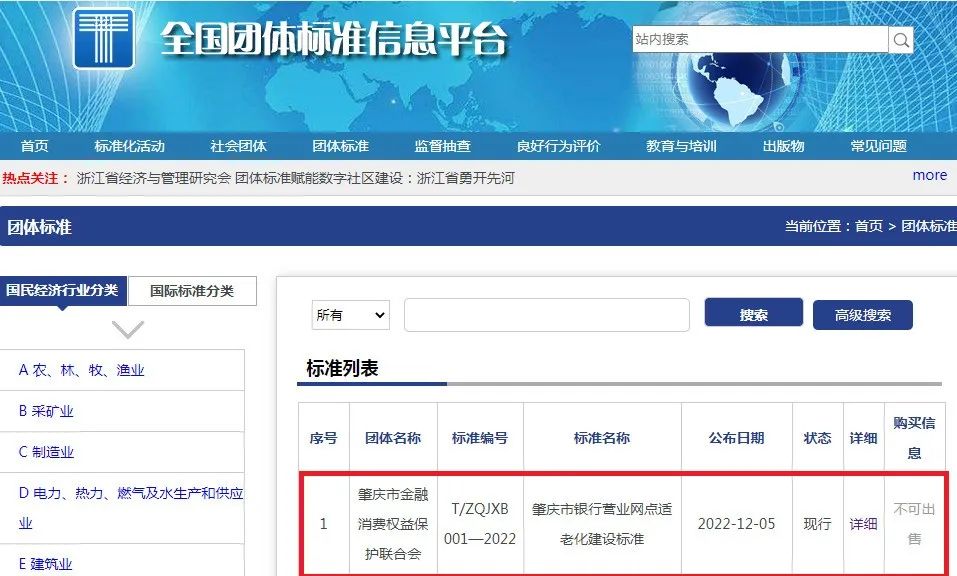Click the publication date 2022-12-05

click(737, 524)
